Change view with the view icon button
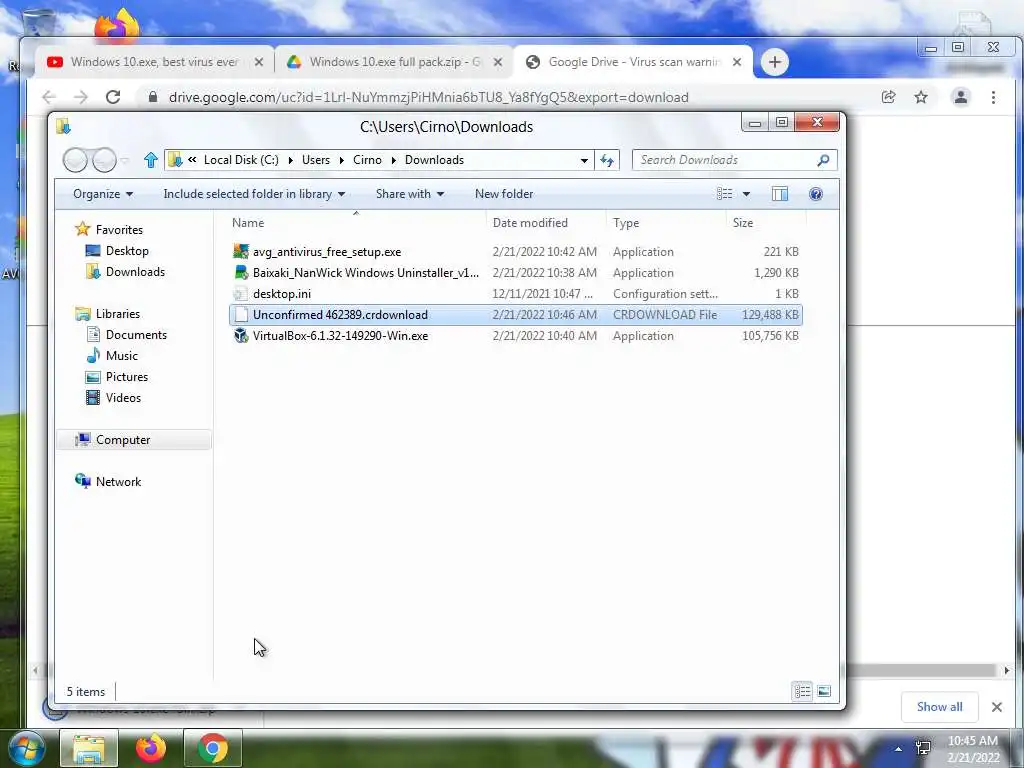The image size is (1024, 768). coord(724,194)
